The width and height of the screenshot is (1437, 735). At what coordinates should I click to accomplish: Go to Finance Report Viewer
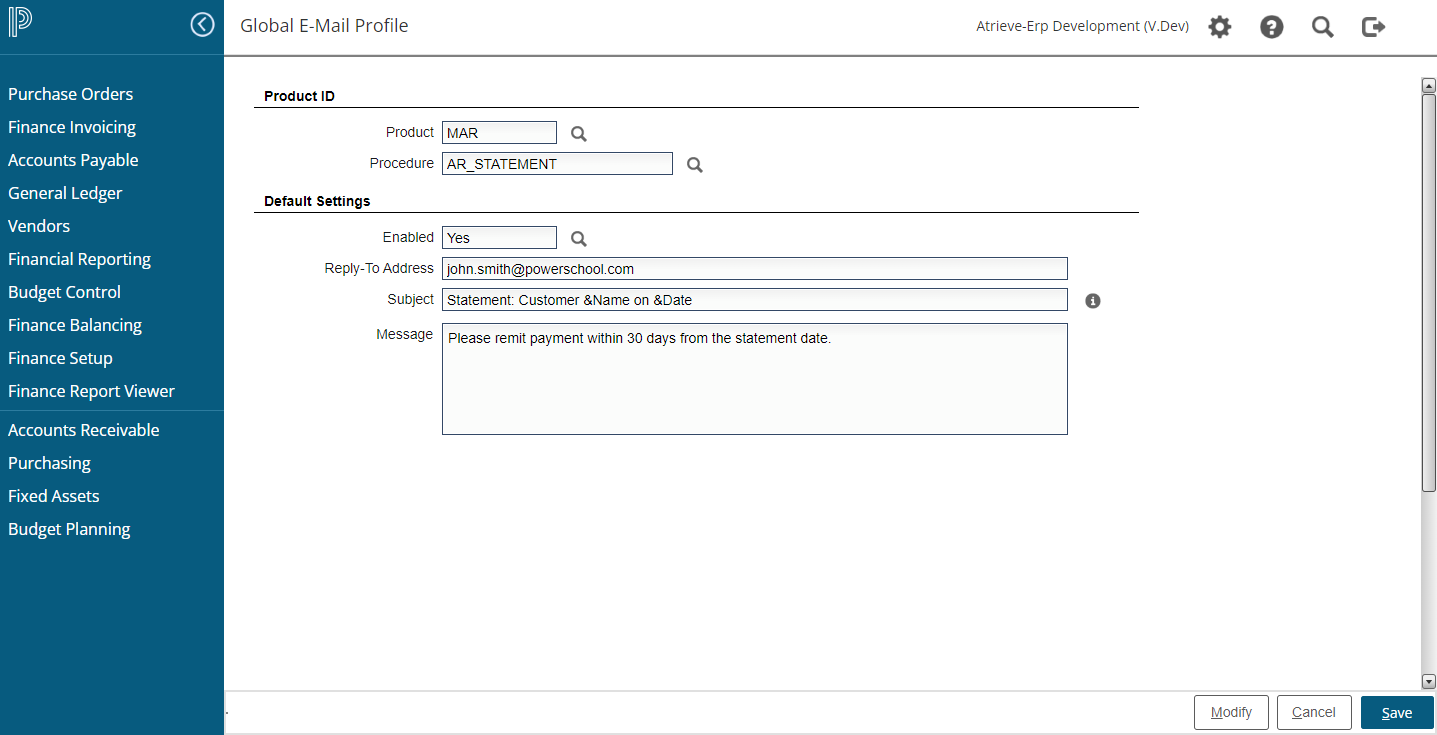pos(91,391)
